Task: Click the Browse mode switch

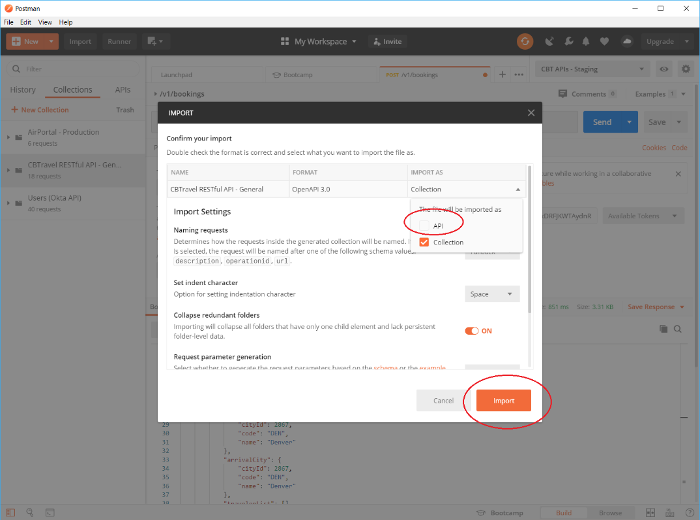Action: 610,512
